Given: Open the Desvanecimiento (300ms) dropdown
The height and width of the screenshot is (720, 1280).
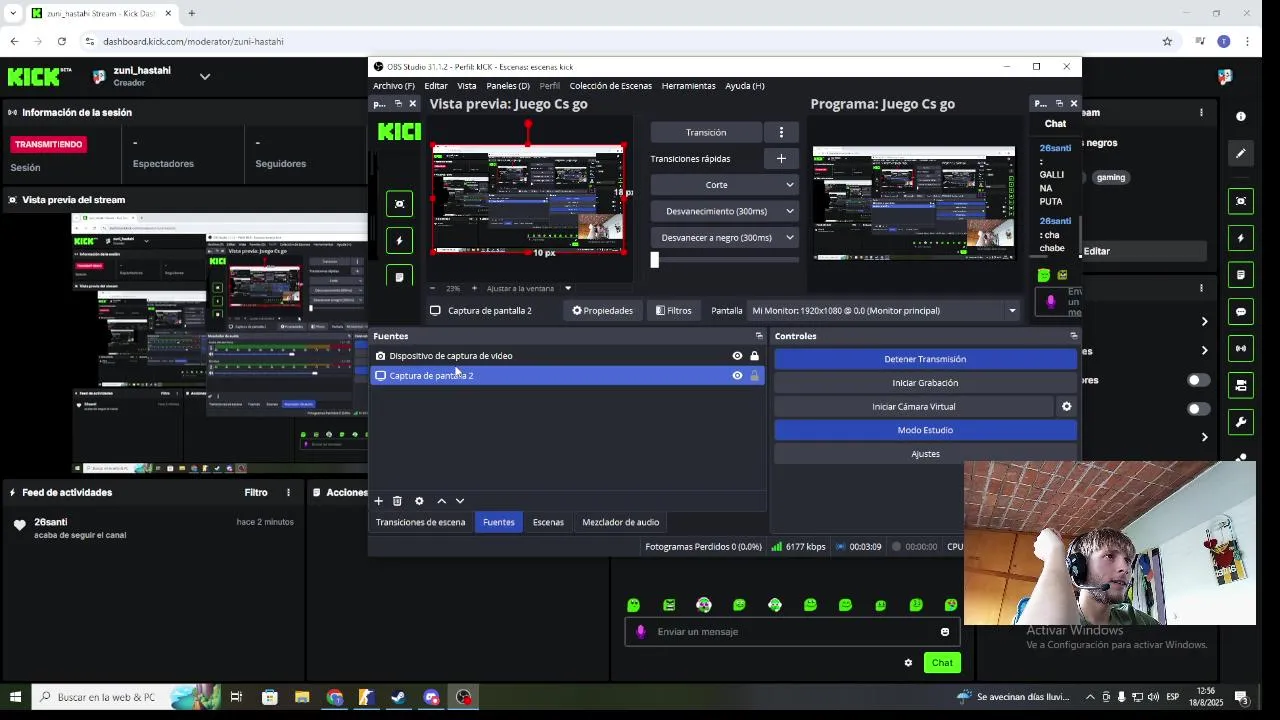Looking at the screenshot, I should (x=723, y=211).
